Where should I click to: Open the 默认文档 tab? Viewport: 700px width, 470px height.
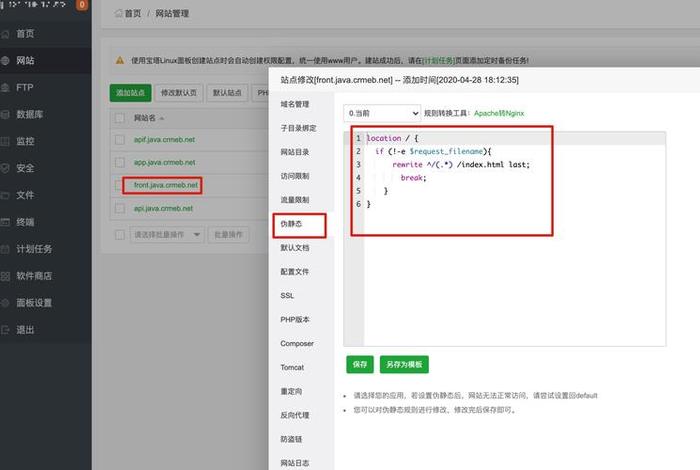295,248
